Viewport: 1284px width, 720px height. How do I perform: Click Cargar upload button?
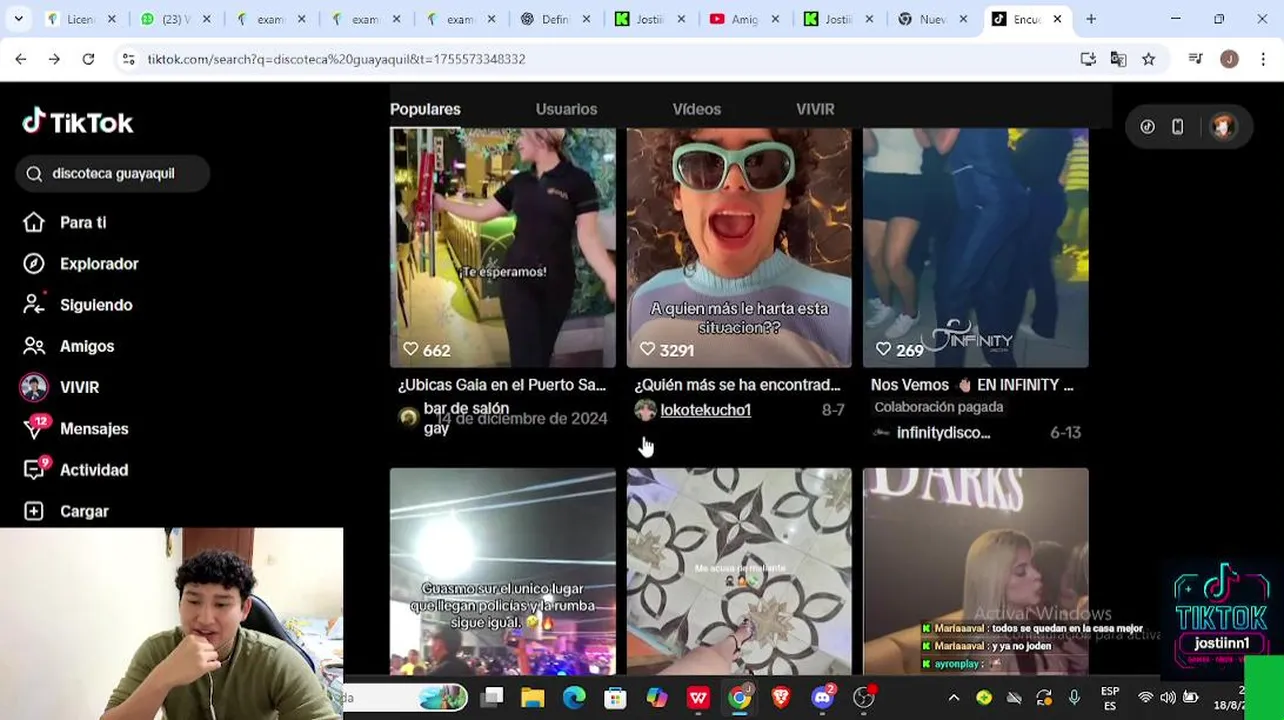(x=66, y=511)
